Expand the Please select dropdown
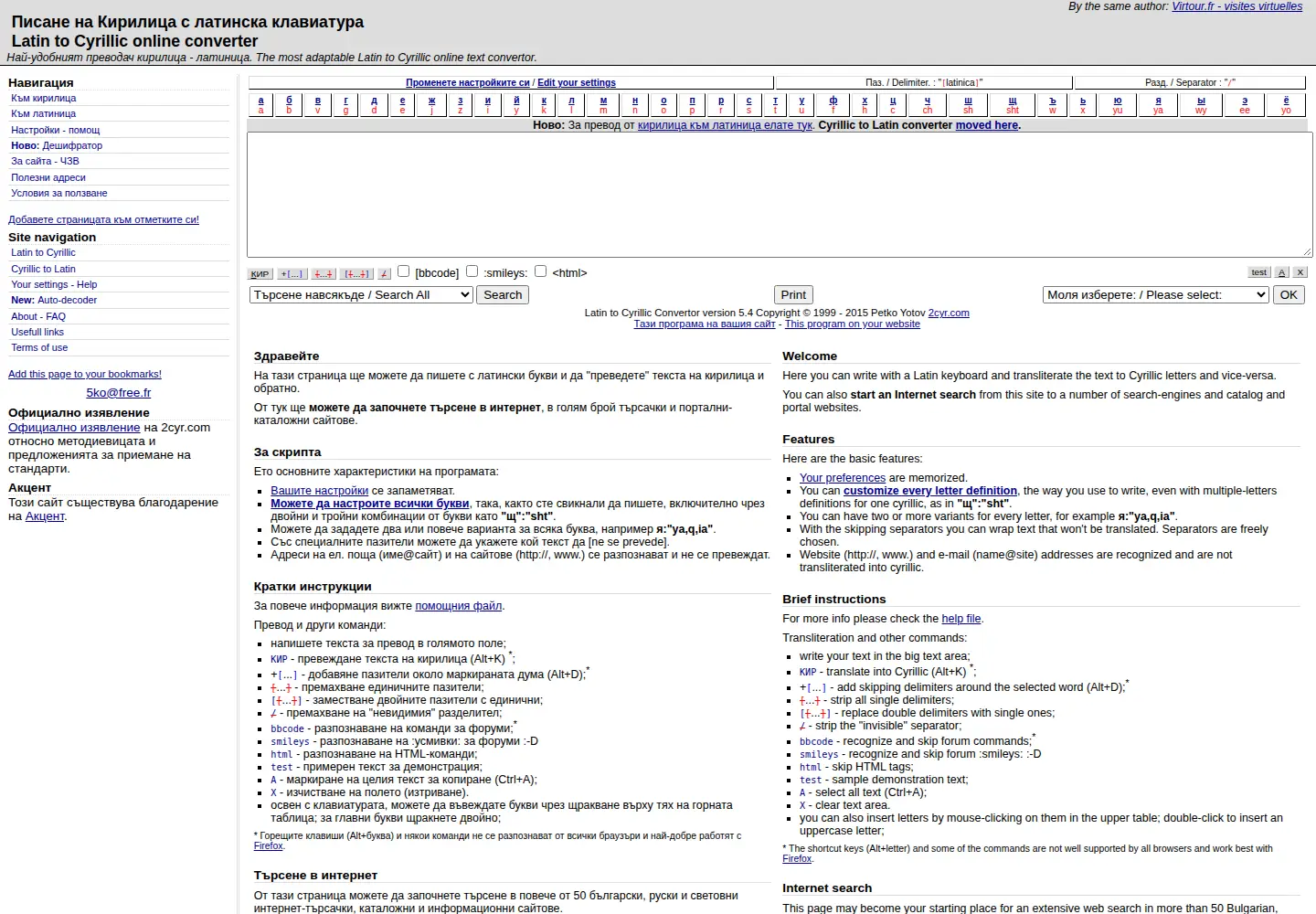1316x914 pixels. [1156, 294]
